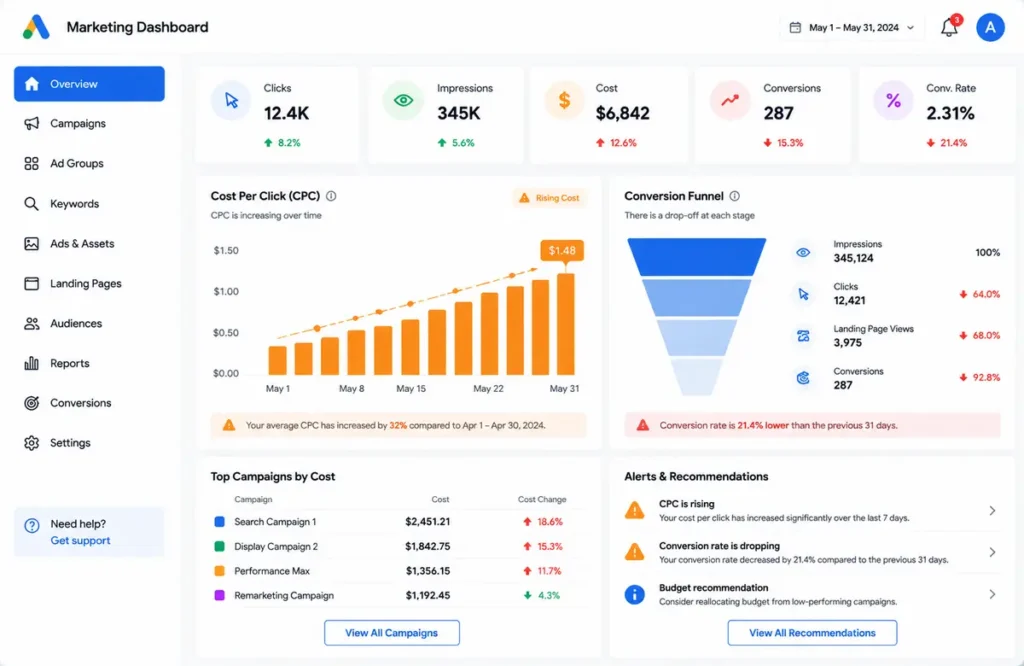Click the $1.48 bar tooltip on chart

click(x=562, y=251)
